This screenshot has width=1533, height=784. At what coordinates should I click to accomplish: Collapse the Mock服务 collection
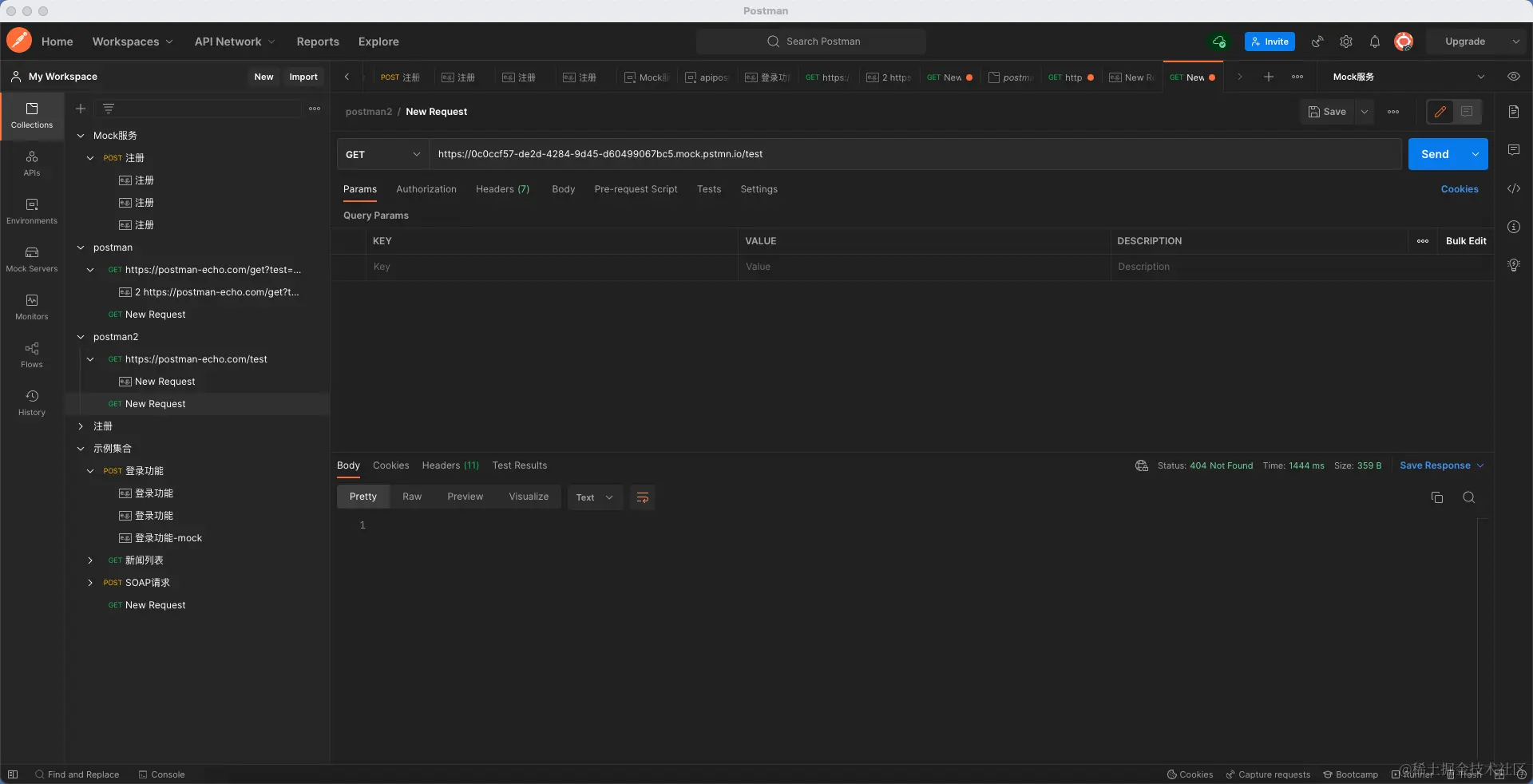(81, 136)
